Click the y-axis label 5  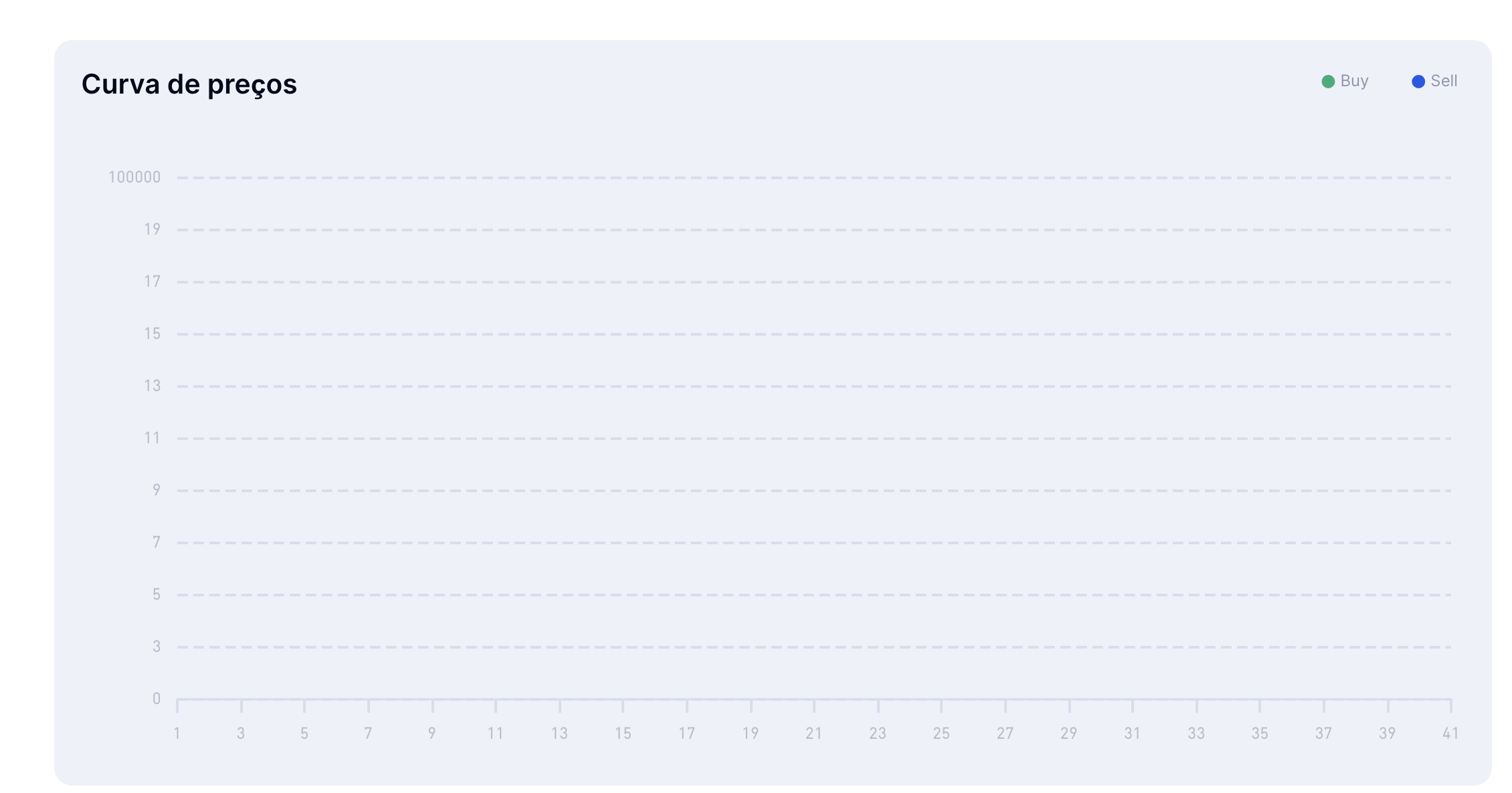(156, 594)
